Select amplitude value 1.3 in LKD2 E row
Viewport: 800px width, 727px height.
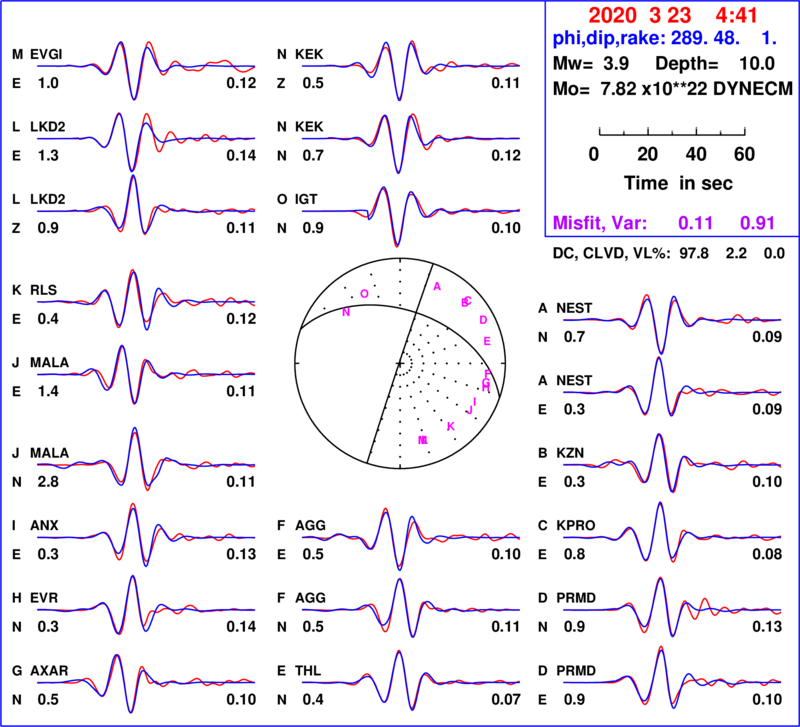pos(48,155)
